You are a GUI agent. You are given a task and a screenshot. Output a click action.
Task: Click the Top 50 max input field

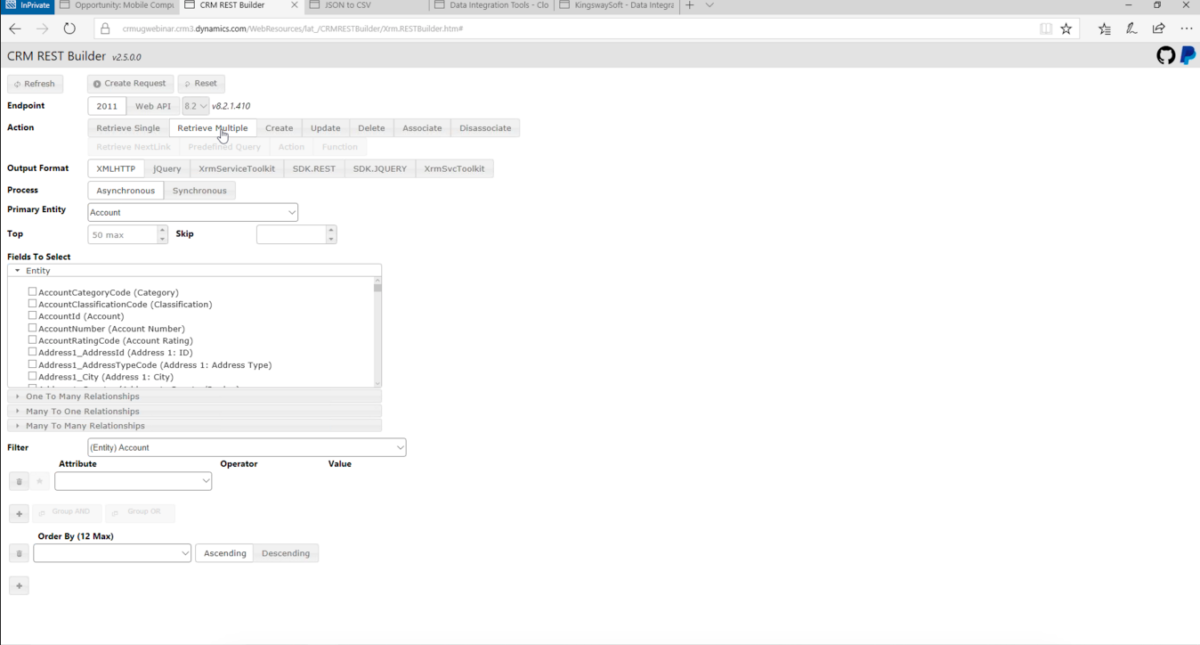coord(122,234)
